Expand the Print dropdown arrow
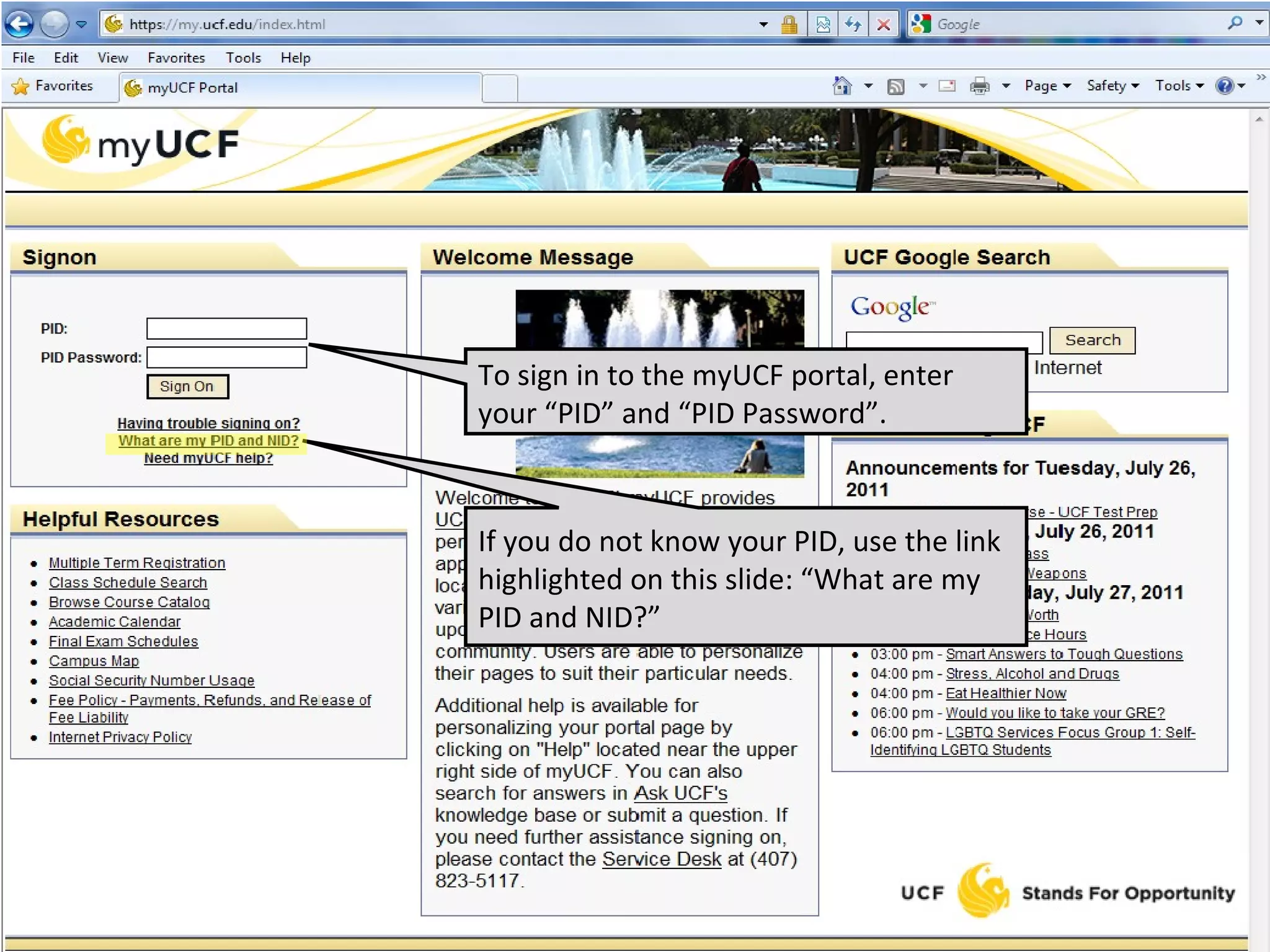 pyautogui.click(x=1006, y=86)
